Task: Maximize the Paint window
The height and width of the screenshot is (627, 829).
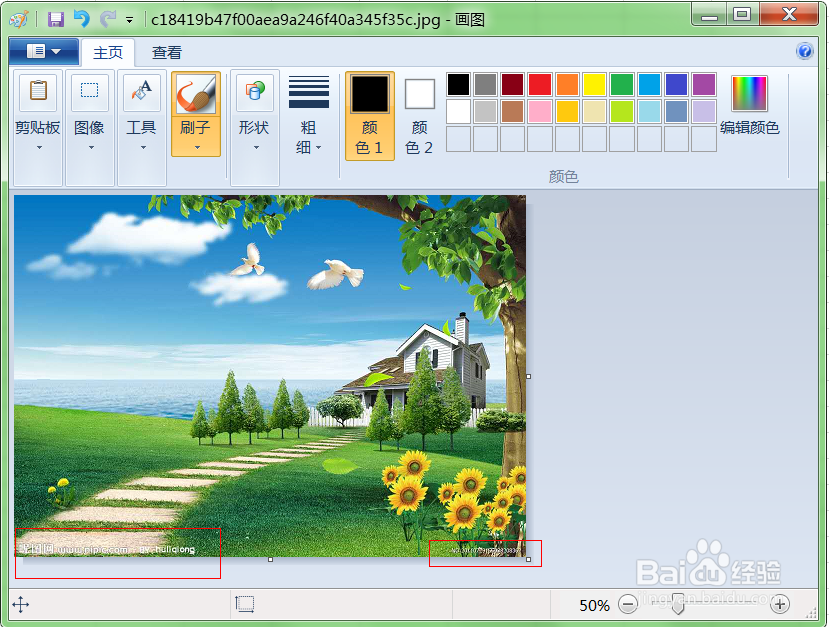Action: 742,14
